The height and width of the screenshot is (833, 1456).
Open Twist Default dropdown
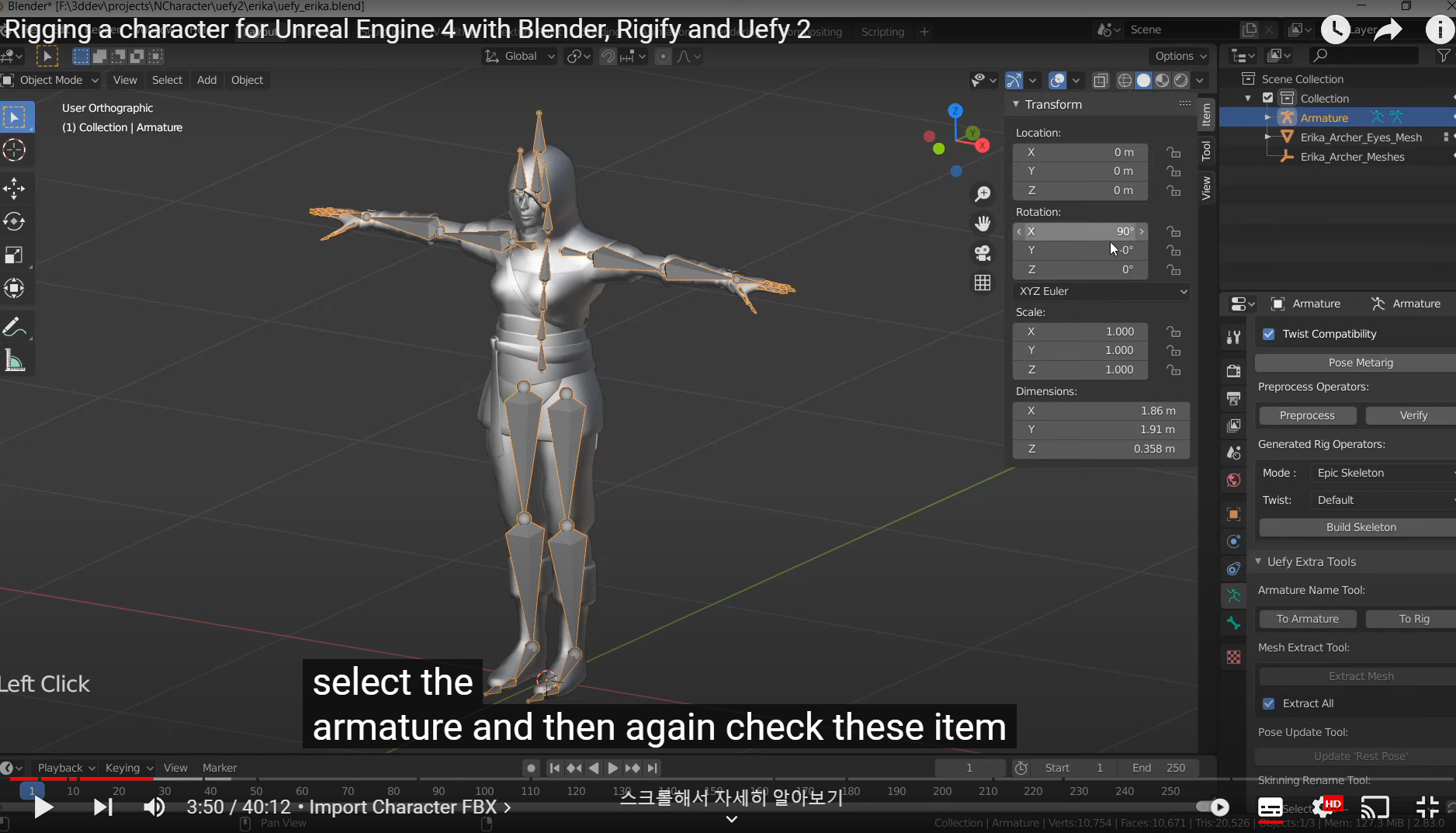[x=1383, y=500]
